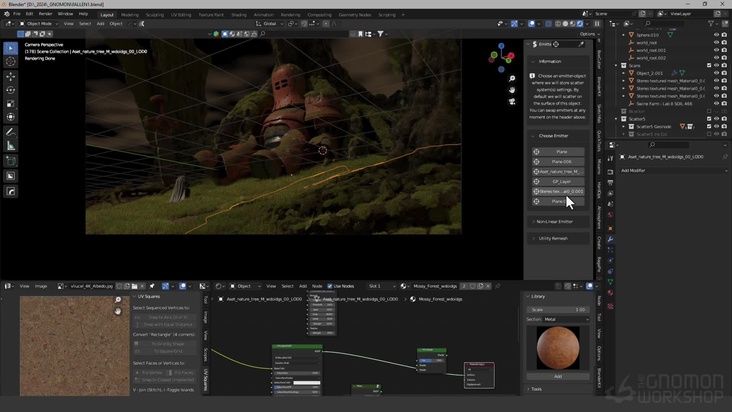Select rendered viewport shading mode
Image resolution: width=732 pixels, height=412 pixels.
[x=580, y=24]
